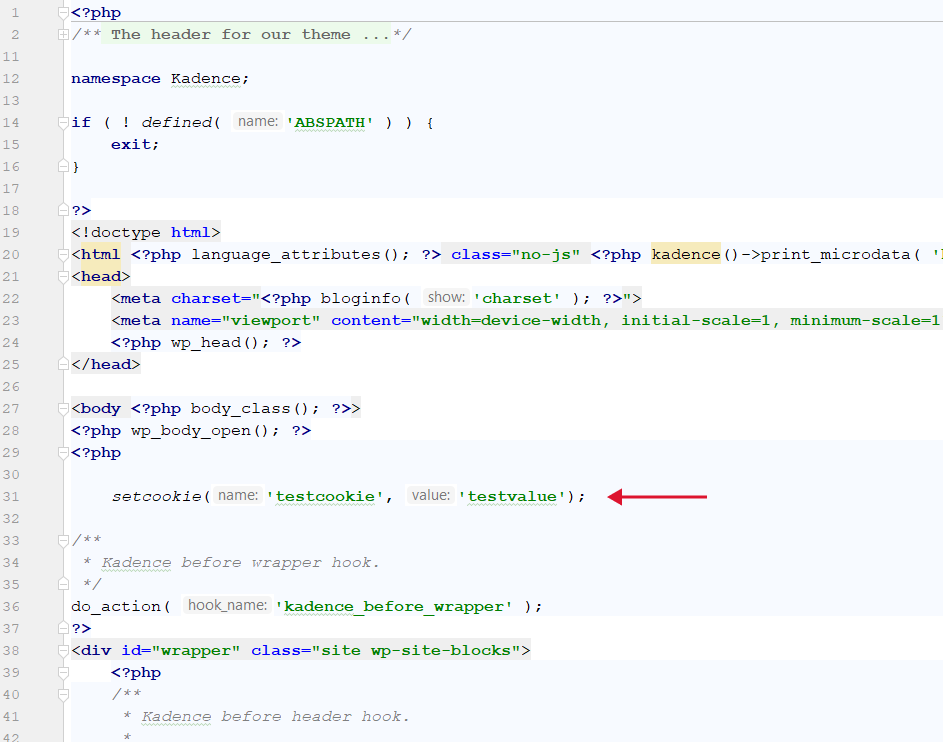
Task: Click the 'Kadence before wrapper hook.' comment
Action: point(241,563)
